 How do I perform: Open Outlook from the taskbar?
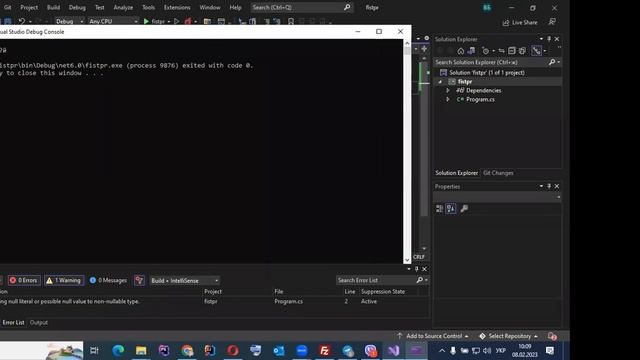(x=279, y=351)
